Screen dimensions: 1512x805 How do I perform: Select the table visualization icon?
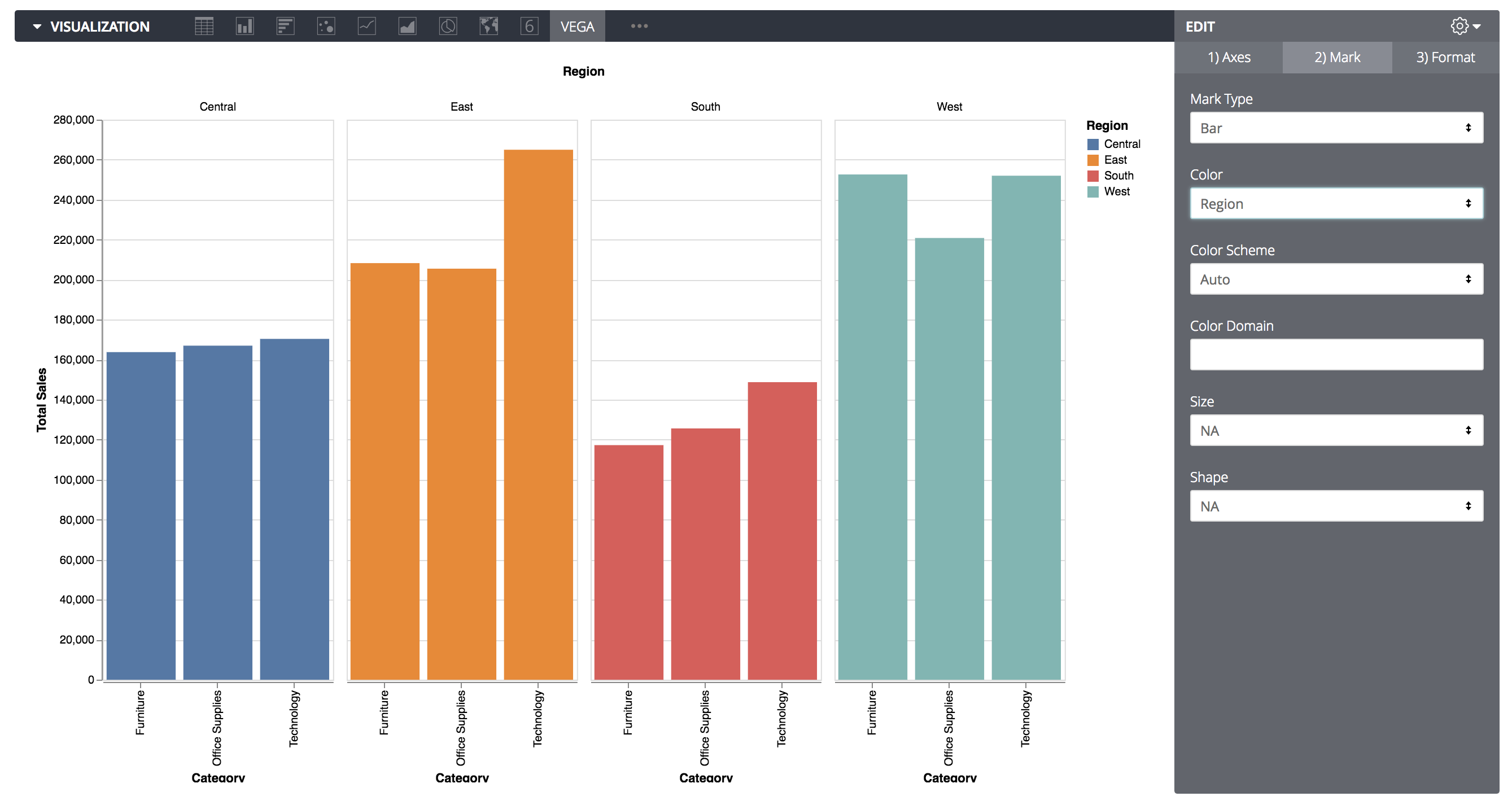point(204,27)
